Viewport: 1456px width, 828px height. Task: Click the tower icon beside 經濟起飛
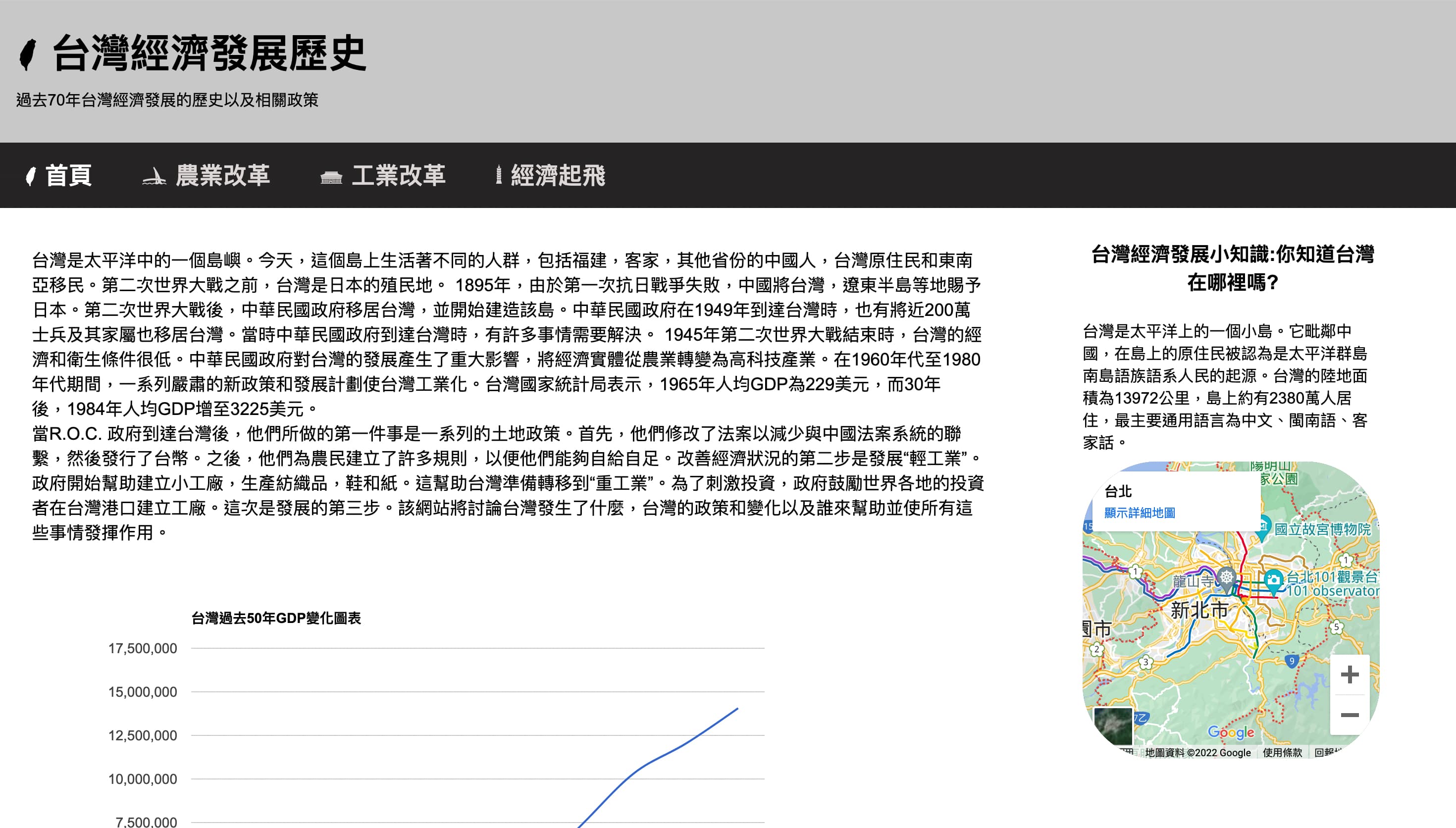point(499,175)
